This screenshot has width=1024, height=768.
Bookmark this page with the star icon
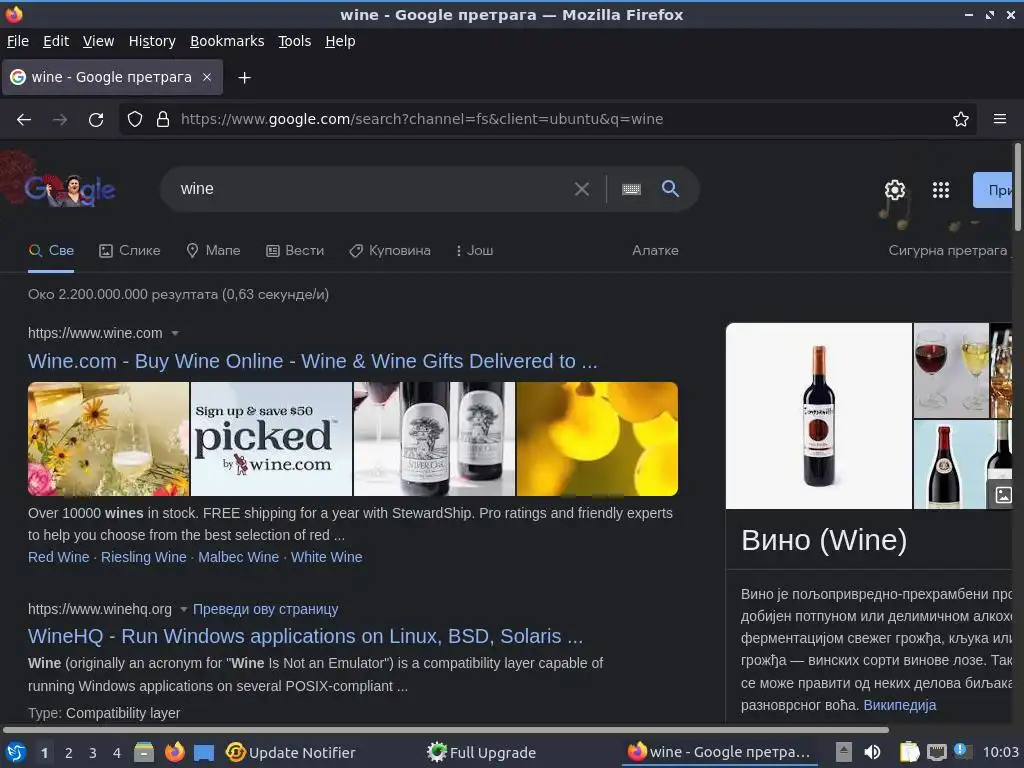click(x=961, y=119)
